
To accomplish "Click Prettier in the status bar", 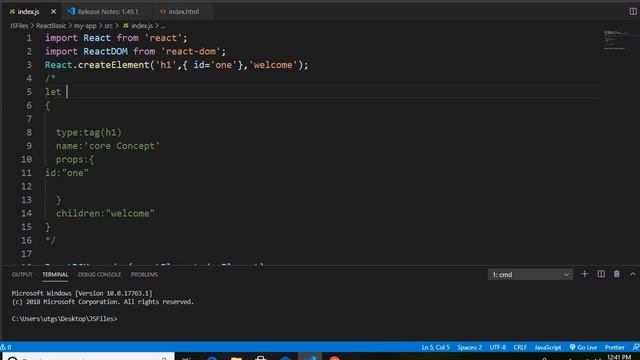I will [615, 347].
